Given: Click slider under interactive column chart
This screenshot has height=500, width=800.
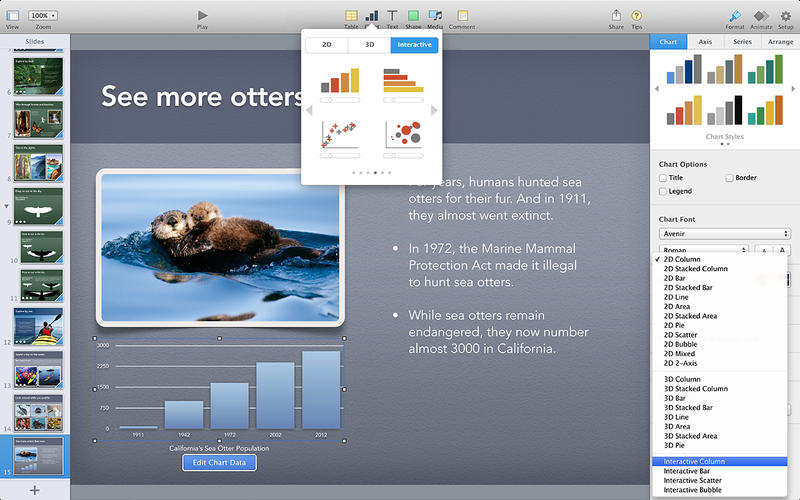Looking at the screenshot, I should click(340, 100).
